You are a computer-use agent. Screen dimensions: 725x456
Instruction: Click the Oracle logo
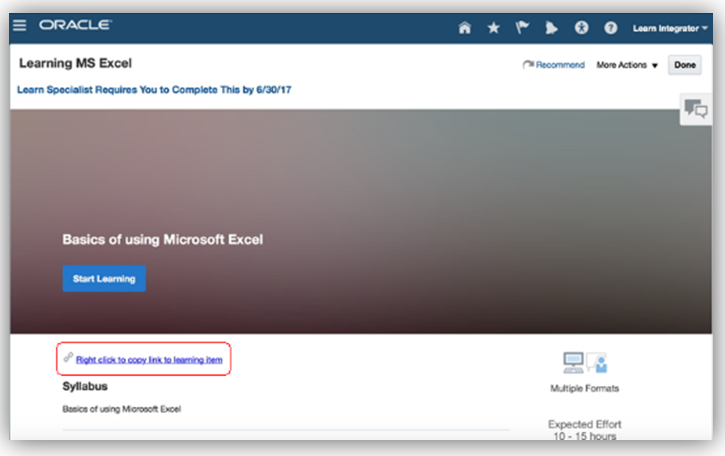pyautogui.click(x=75, y=25)
